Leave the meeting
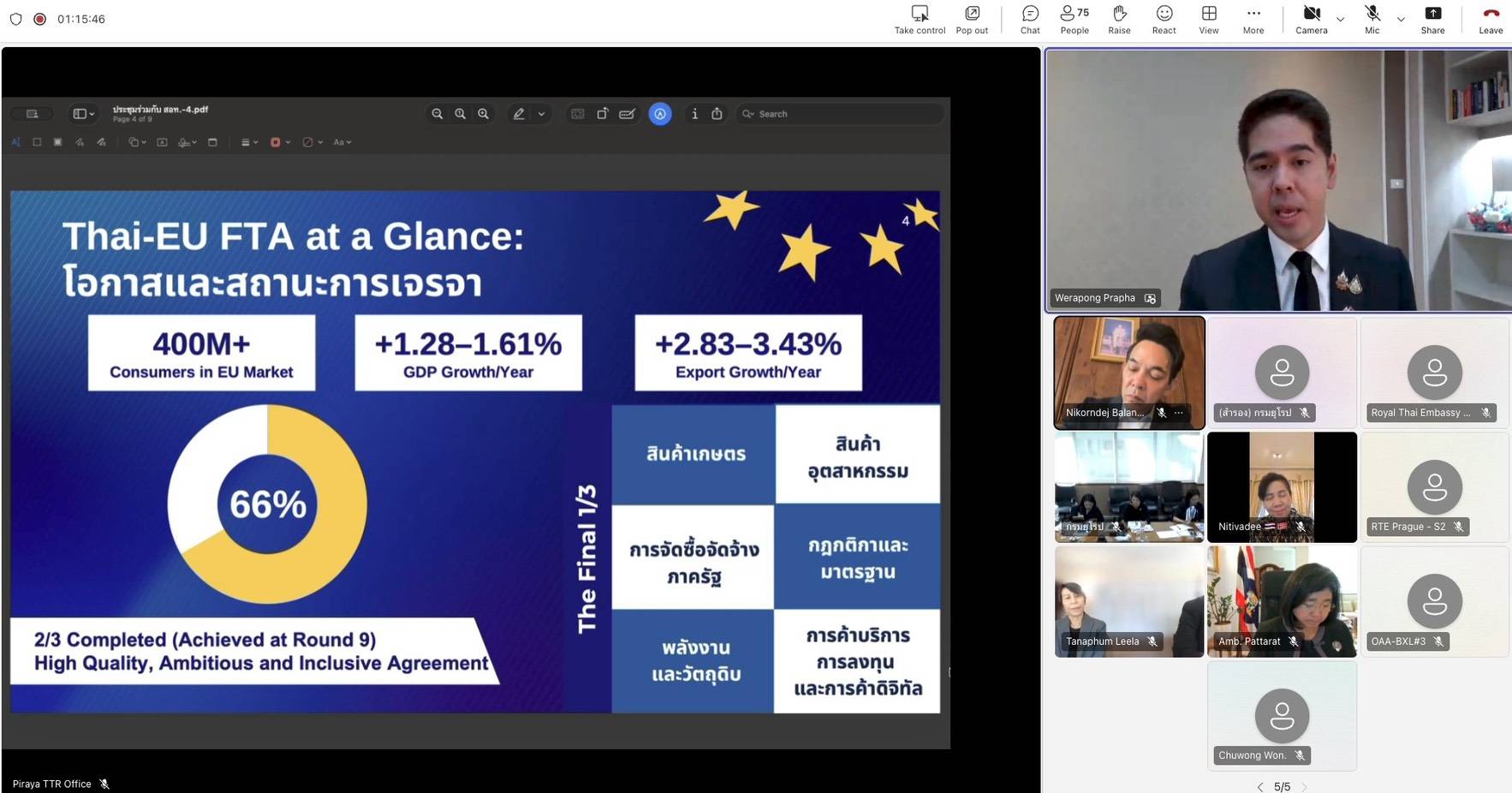The height and width of the screenshot is (793, 1512). tap(1491, 20)
